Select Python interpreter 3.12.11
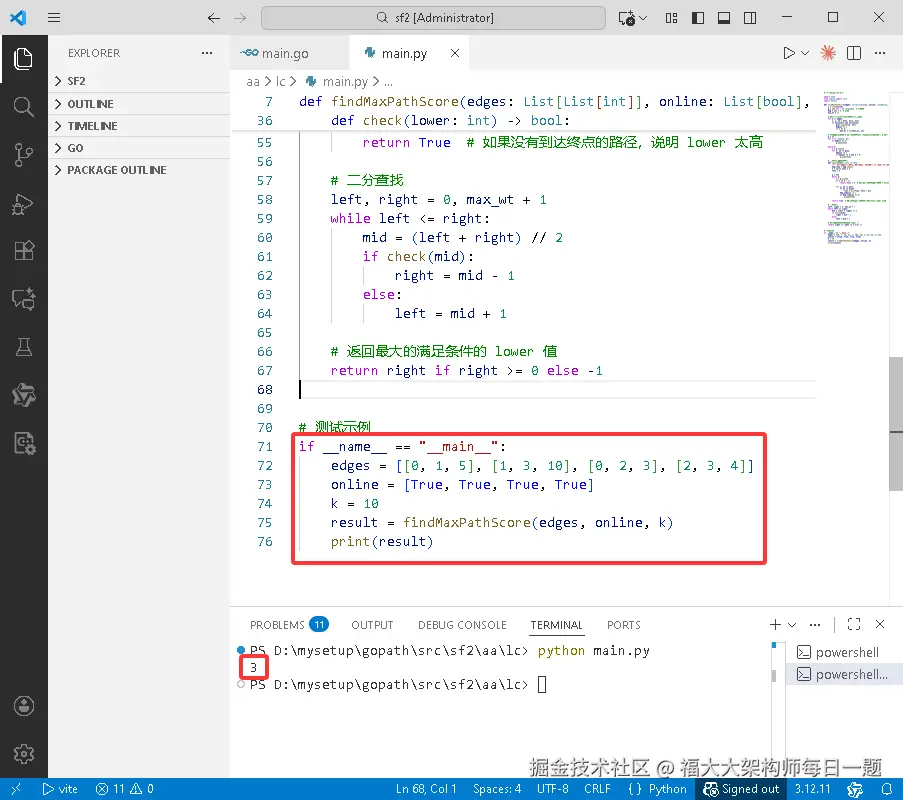The width and height of the screenshot is (903, 800). click(x=813, y=789)
